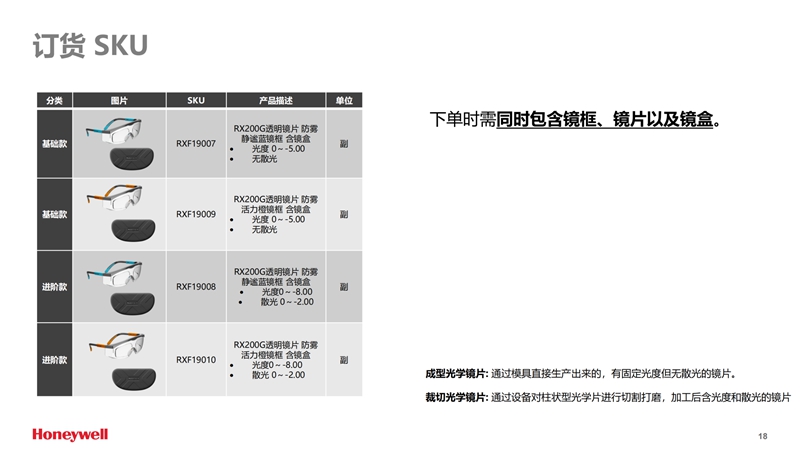800x450 pixels.
Task: Click the product description for RXF19007
Action: click(276, 144)
